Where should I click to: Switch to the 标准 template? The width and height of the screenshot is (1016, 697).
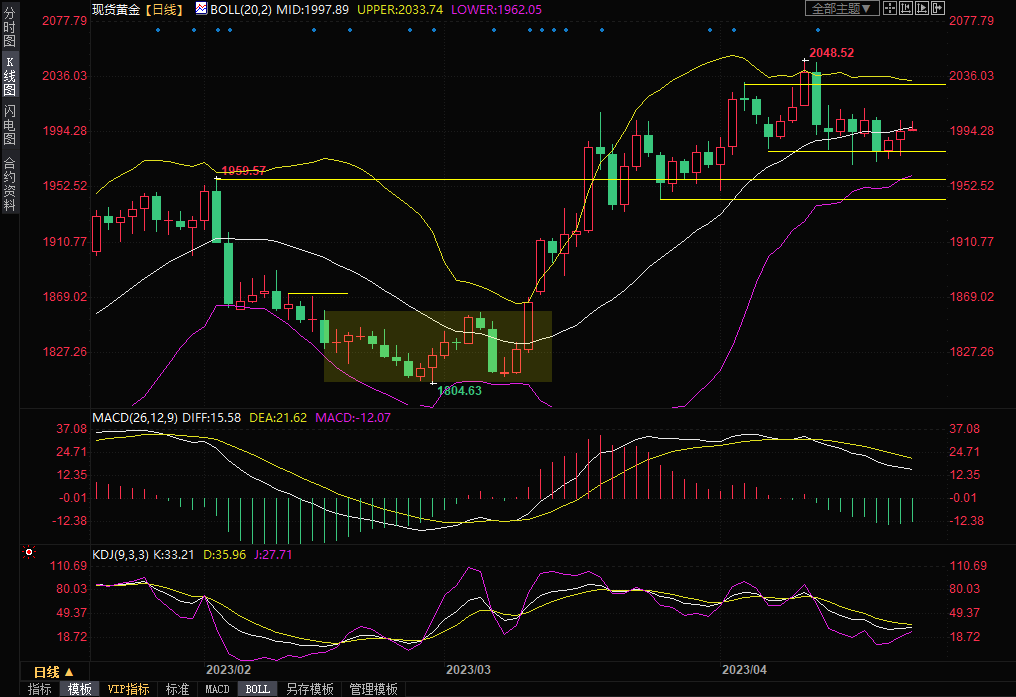click(177, 689)
